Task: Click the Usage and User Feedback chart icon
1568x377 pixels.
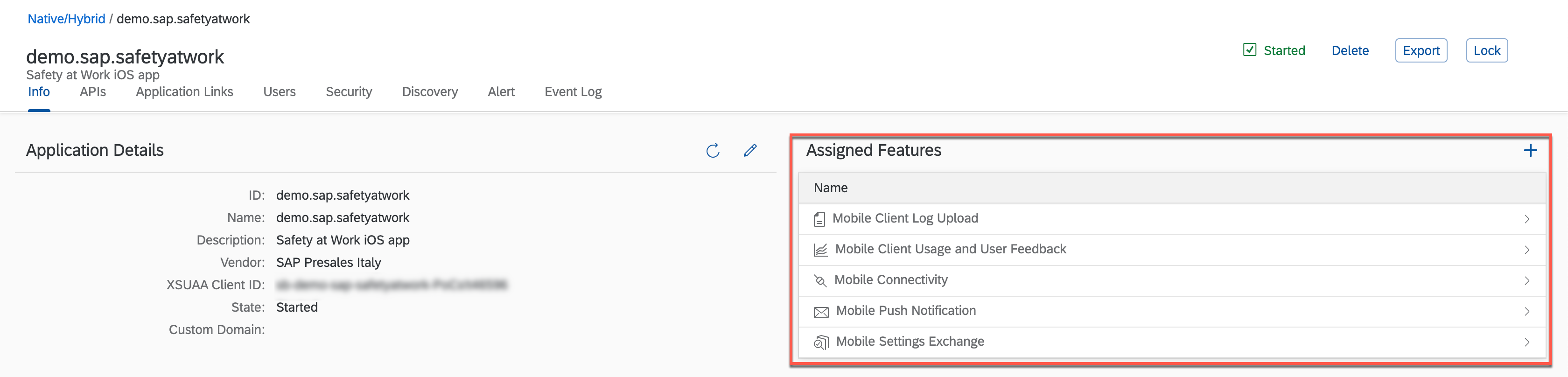Action: (820, 250)
